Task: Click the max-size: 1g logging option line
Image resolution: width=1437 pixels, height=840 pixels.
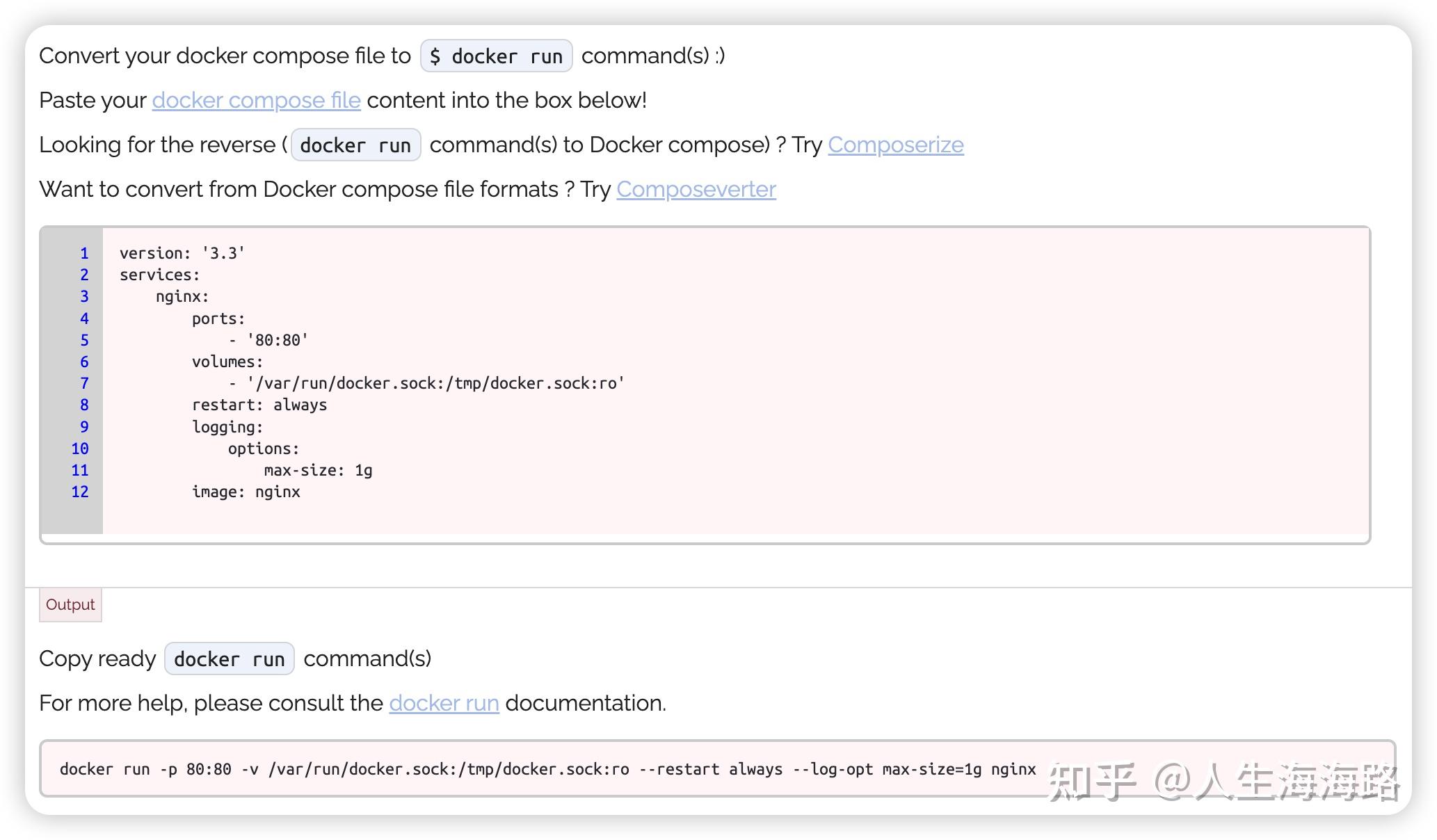Action: 317,470
